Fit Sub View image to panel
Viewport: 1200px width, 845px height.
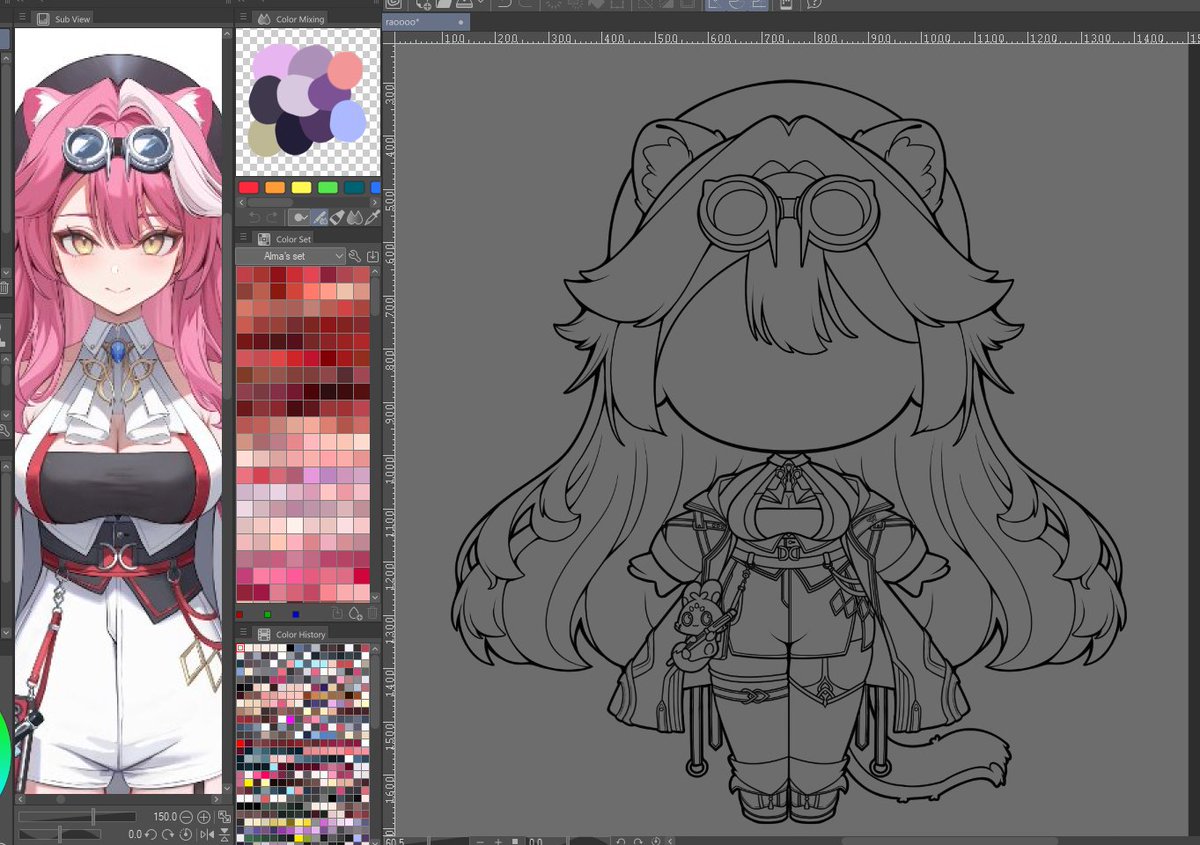tap(224, 817)
